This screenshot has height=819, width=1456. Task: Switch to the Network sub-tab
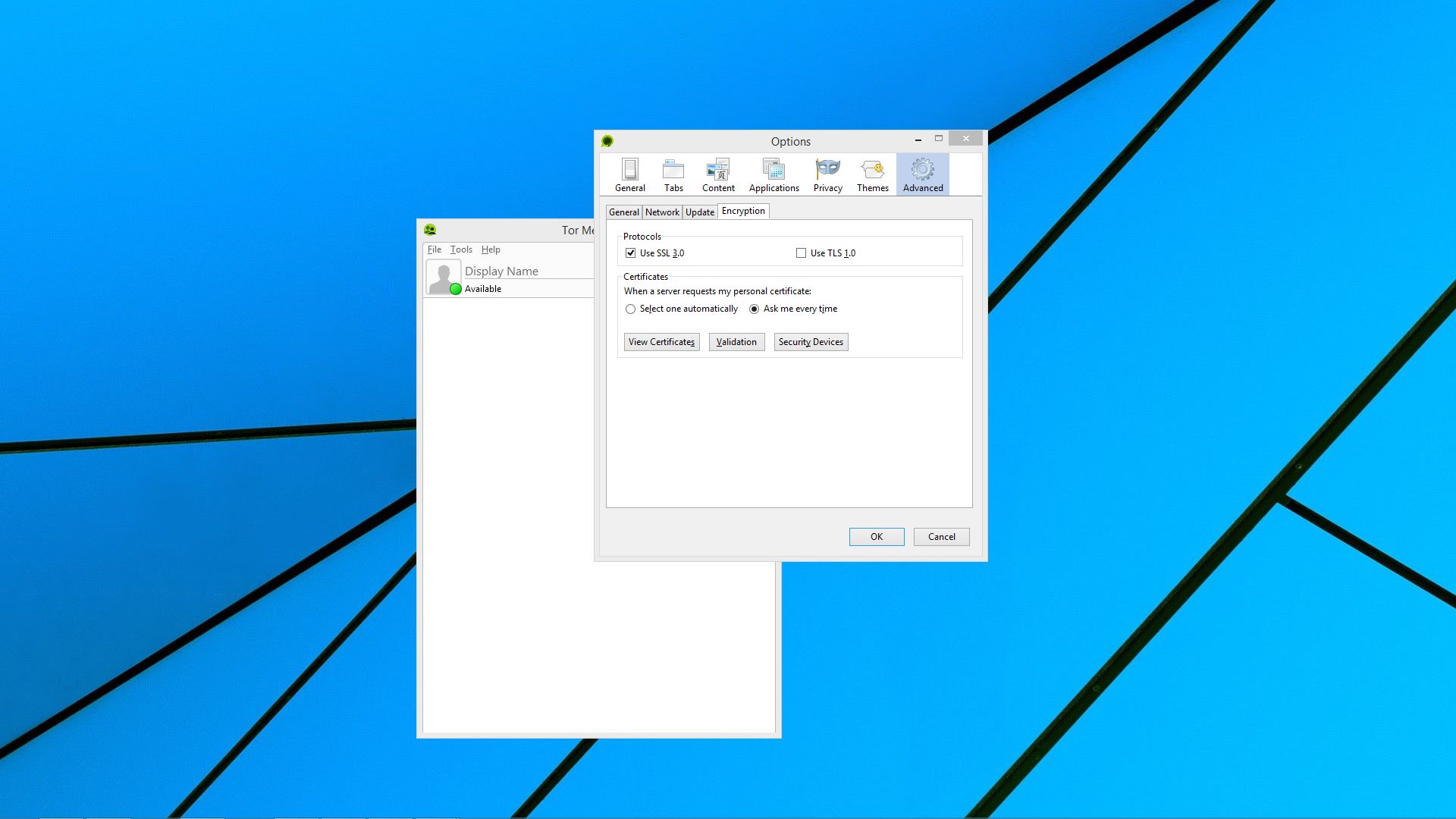coord(662,212)
